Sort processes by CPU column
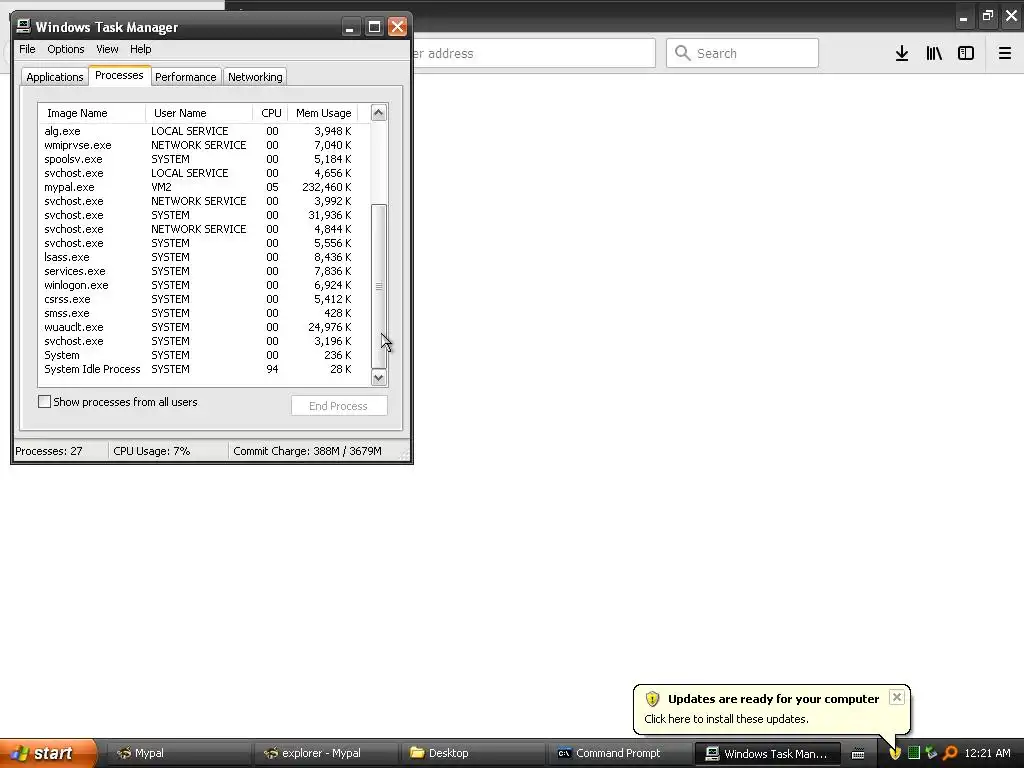 (x=270, y=113)
